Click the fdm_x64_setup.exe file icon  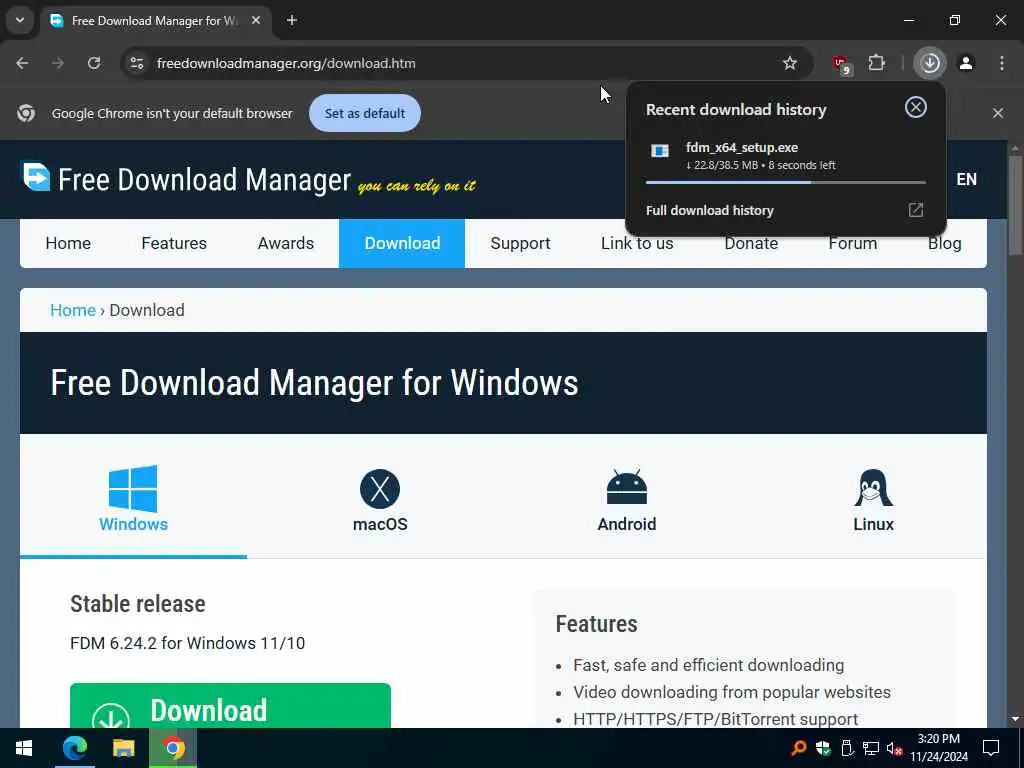[x=660, y=151]
